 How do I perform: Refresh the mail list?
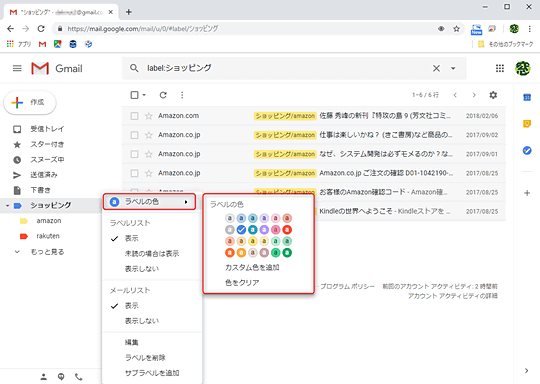(x=163, y=95)
